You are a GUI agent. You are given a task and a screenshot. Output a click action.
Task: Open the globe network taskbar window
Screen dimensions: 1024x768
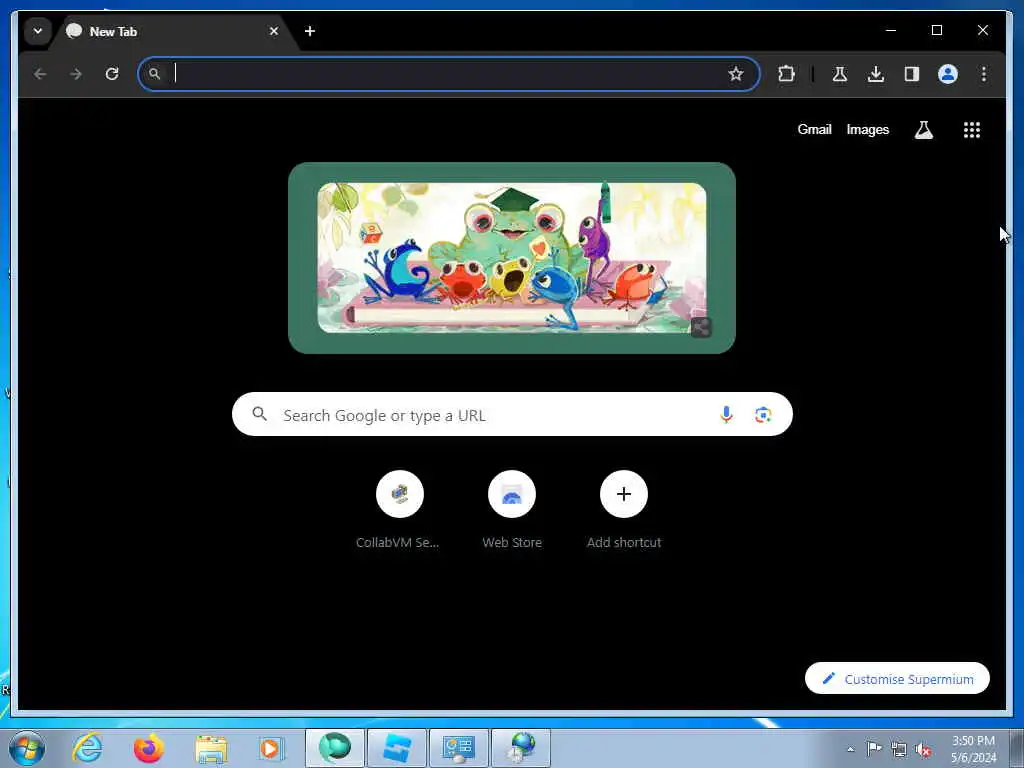(521, 748)
